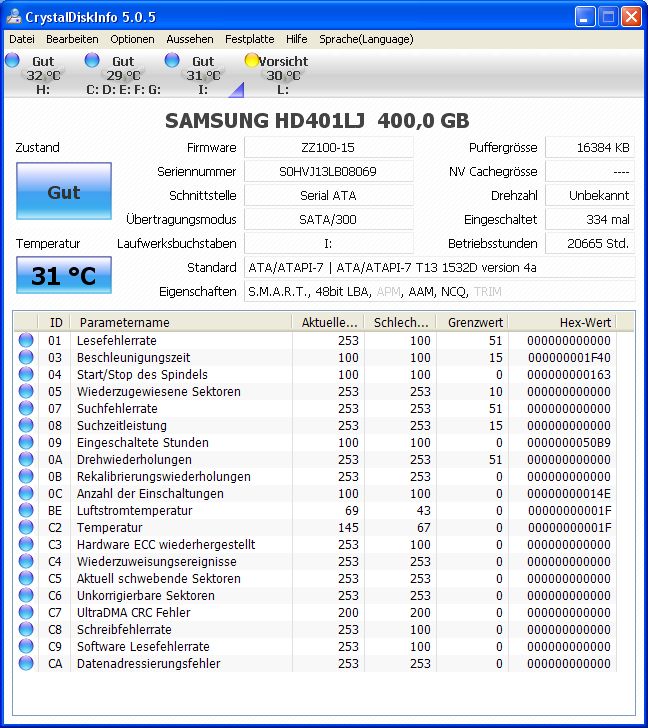The height and width of the screenshot is (728, 648).
Task: Click the Eingeschaltet value 334 mal
Action: coord(590,220)
